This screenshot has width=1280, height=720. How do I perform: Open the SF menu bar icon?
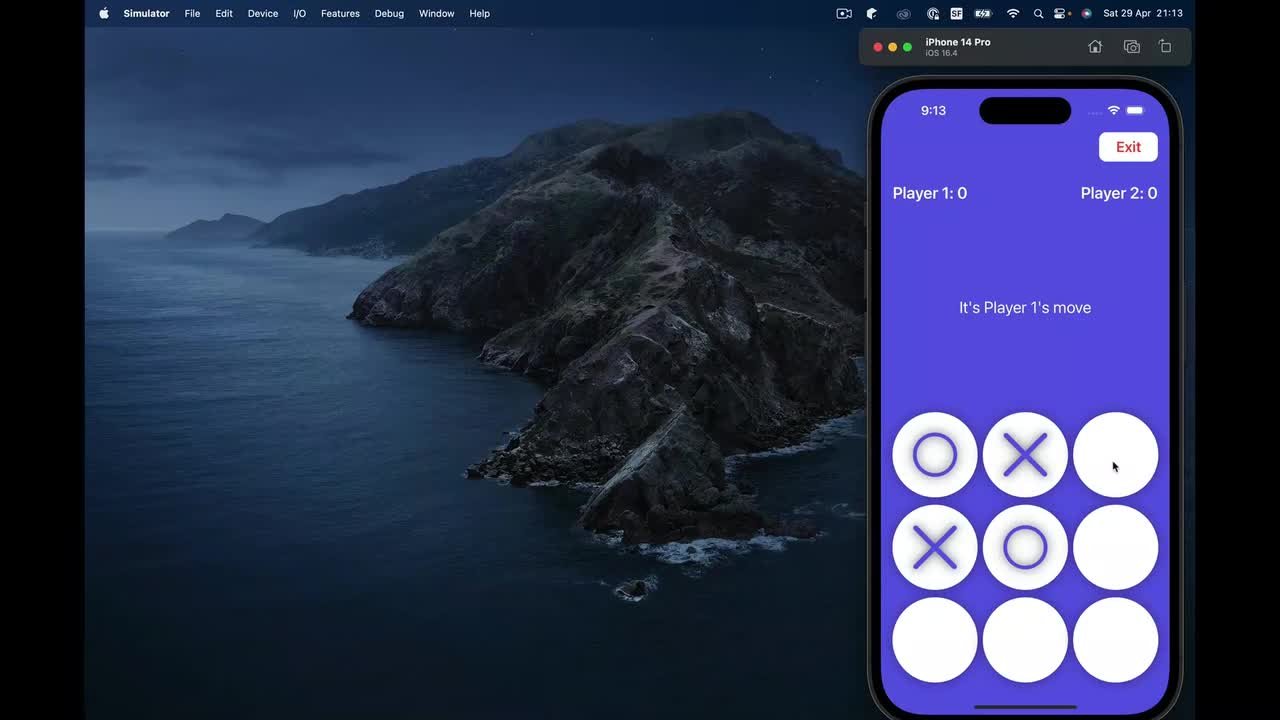[956, 13]
